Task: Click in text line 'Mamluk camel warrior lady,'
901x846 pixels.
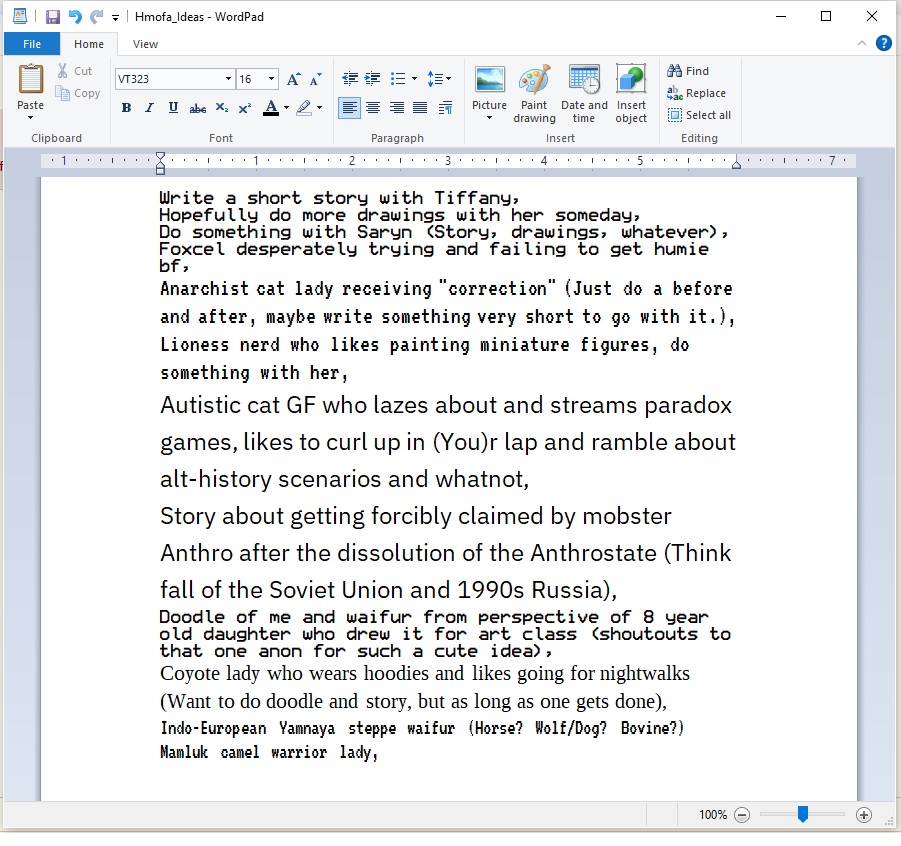Action: pyautogui.click(x=268, y=752)
